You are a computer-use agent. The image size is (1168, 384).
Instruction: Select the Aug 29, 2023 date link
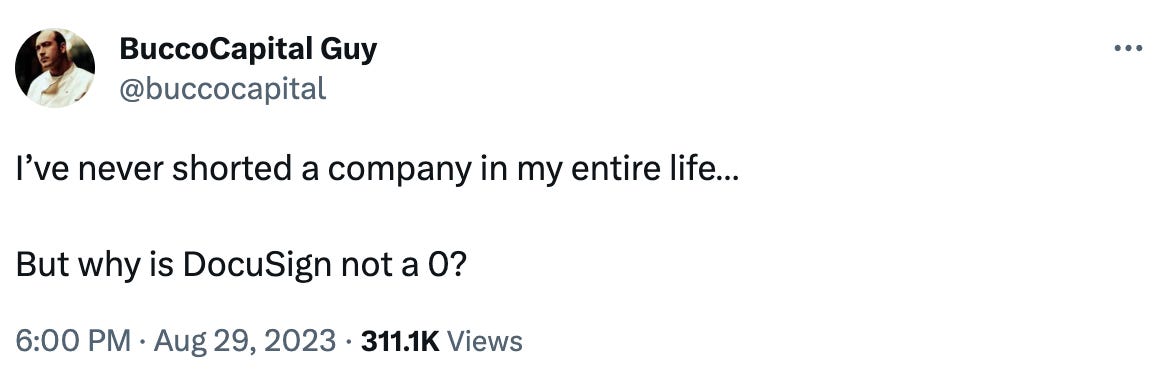tap(244, 342)
